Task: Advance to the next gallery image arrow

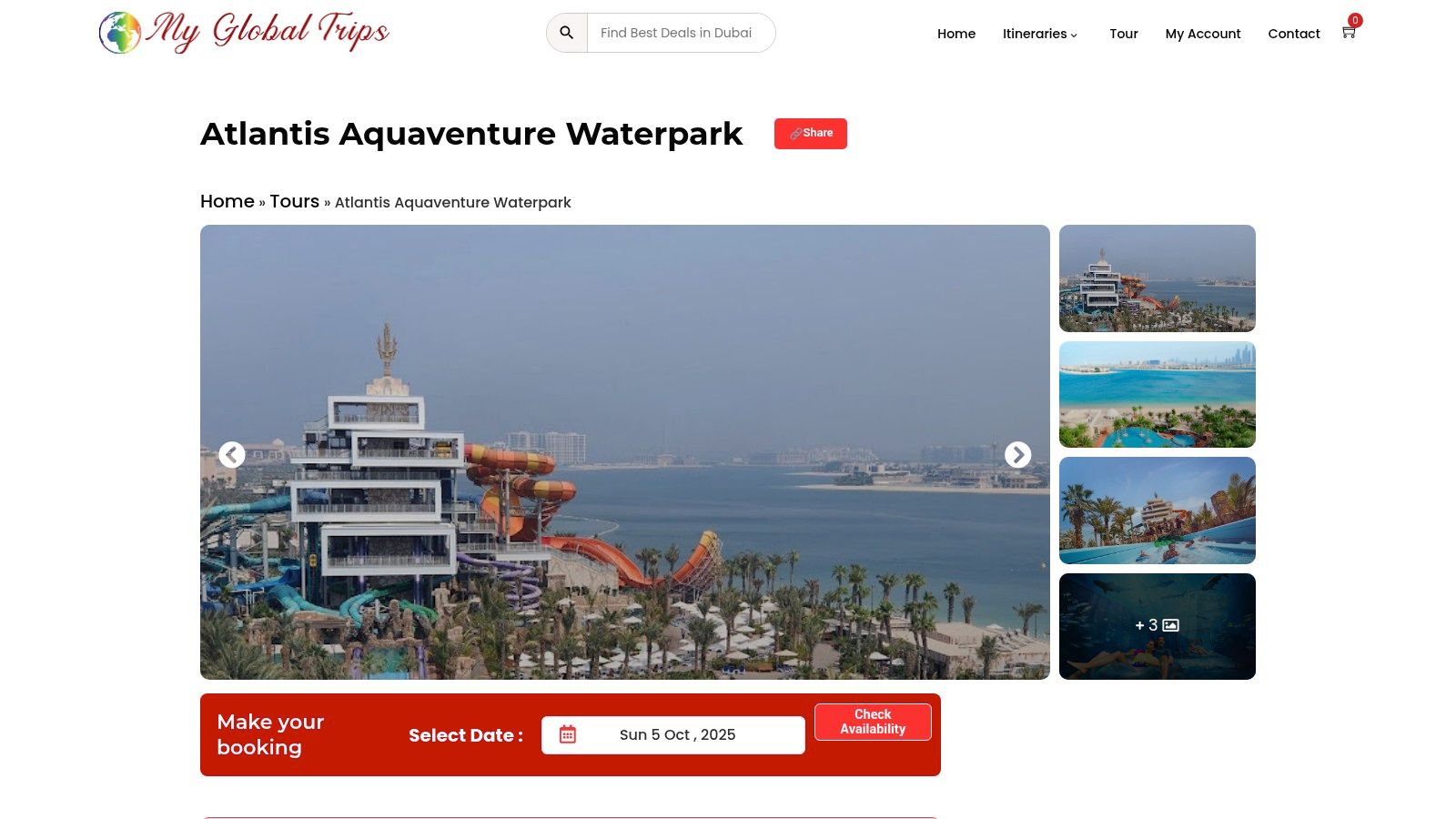Action: coord(1017,454)
